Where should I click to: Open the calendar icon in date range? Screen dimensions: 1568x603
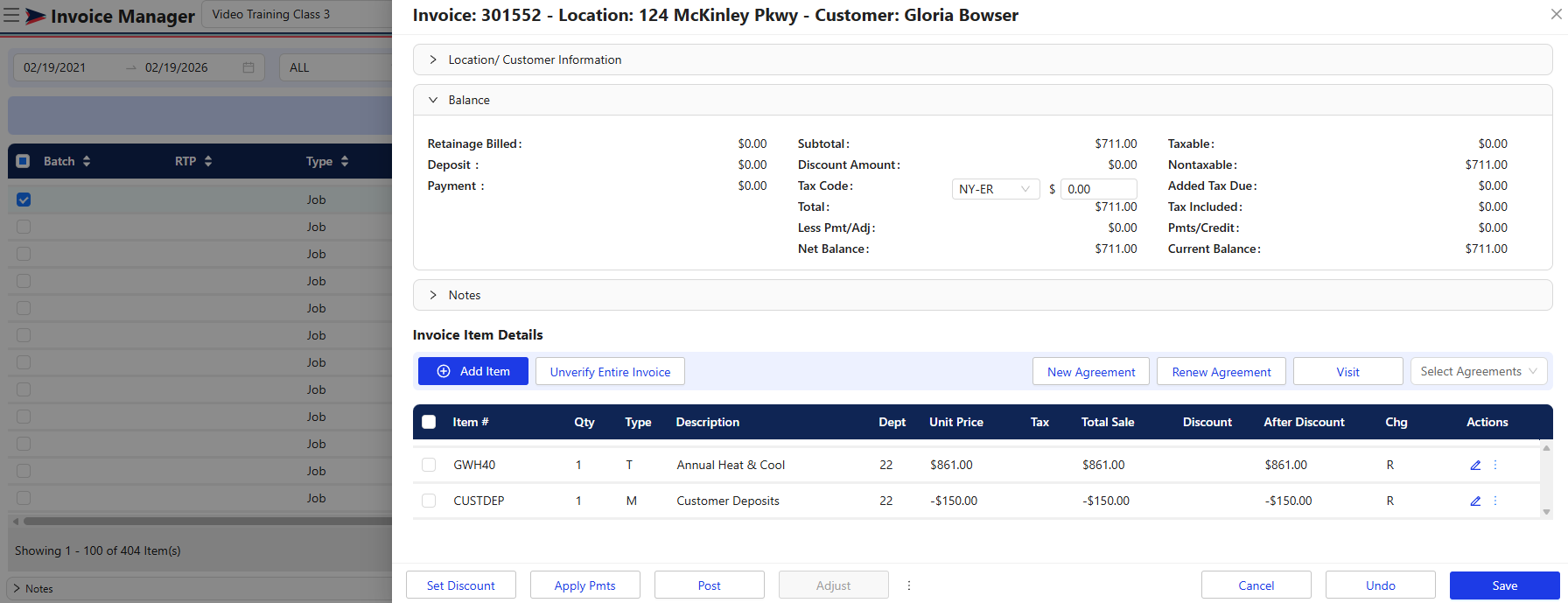[x=248, y=67]
